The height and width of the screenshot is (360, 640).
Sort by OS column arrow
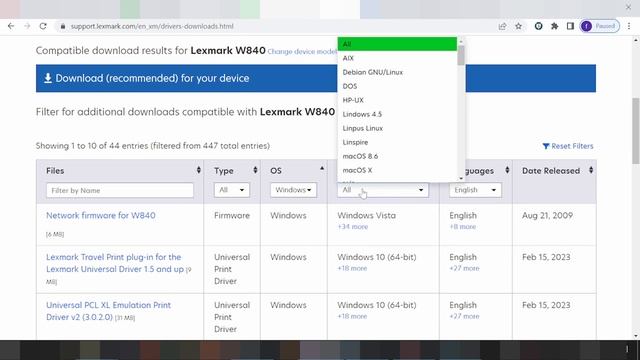point(322,168)
